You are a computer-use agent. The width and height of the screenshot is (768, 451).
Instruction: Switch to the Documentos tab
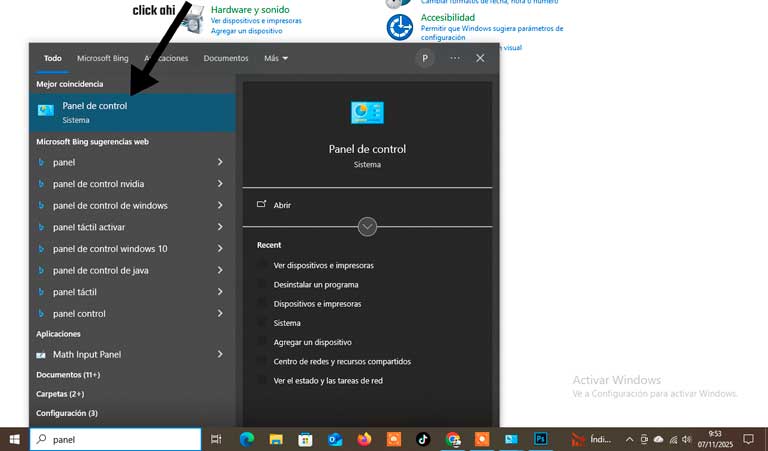pos(226,58)
